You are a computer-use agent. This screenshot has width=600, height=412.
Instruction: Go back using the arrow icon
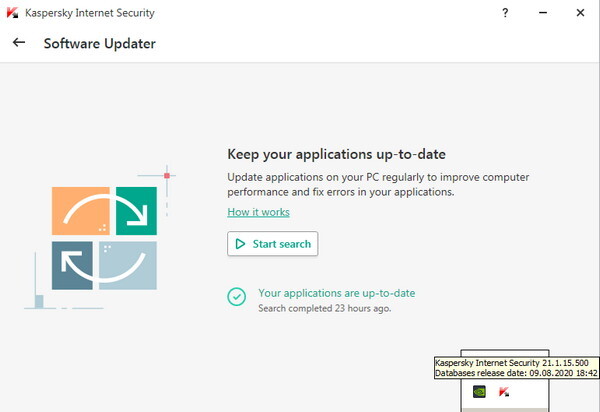click(x=19, y=42)
